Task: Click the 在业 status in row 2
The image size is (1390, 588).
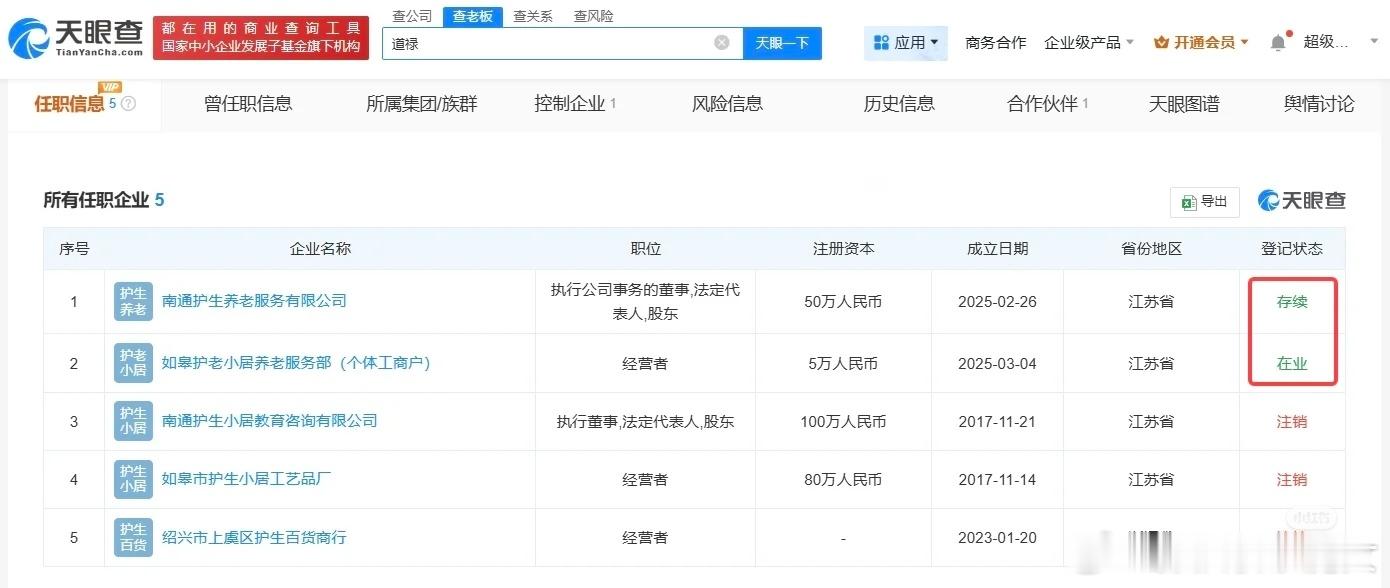Action: (1292, 363)
